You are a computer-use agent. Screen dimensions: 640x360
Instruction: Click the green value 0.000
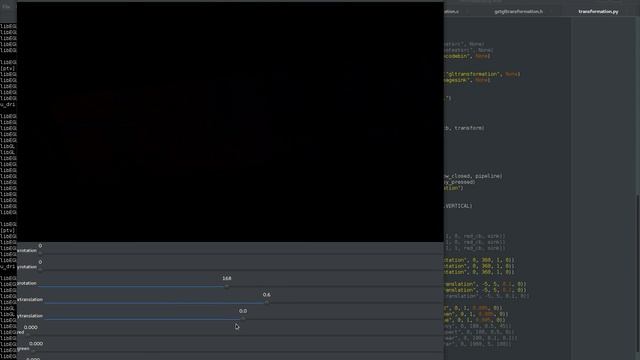click(x=36, y=344)
